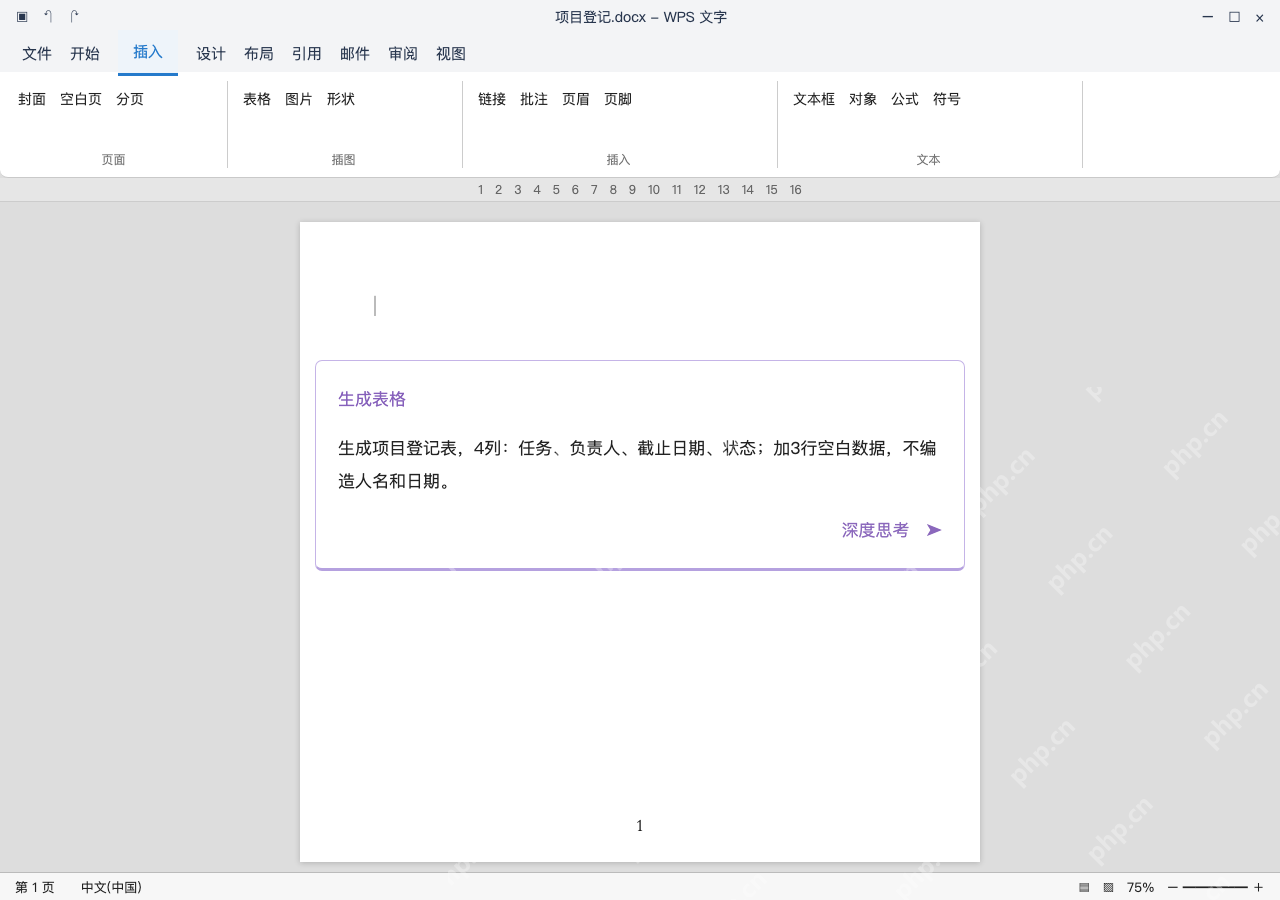Click the 中文(中国) language indicator

click(111, 887)
